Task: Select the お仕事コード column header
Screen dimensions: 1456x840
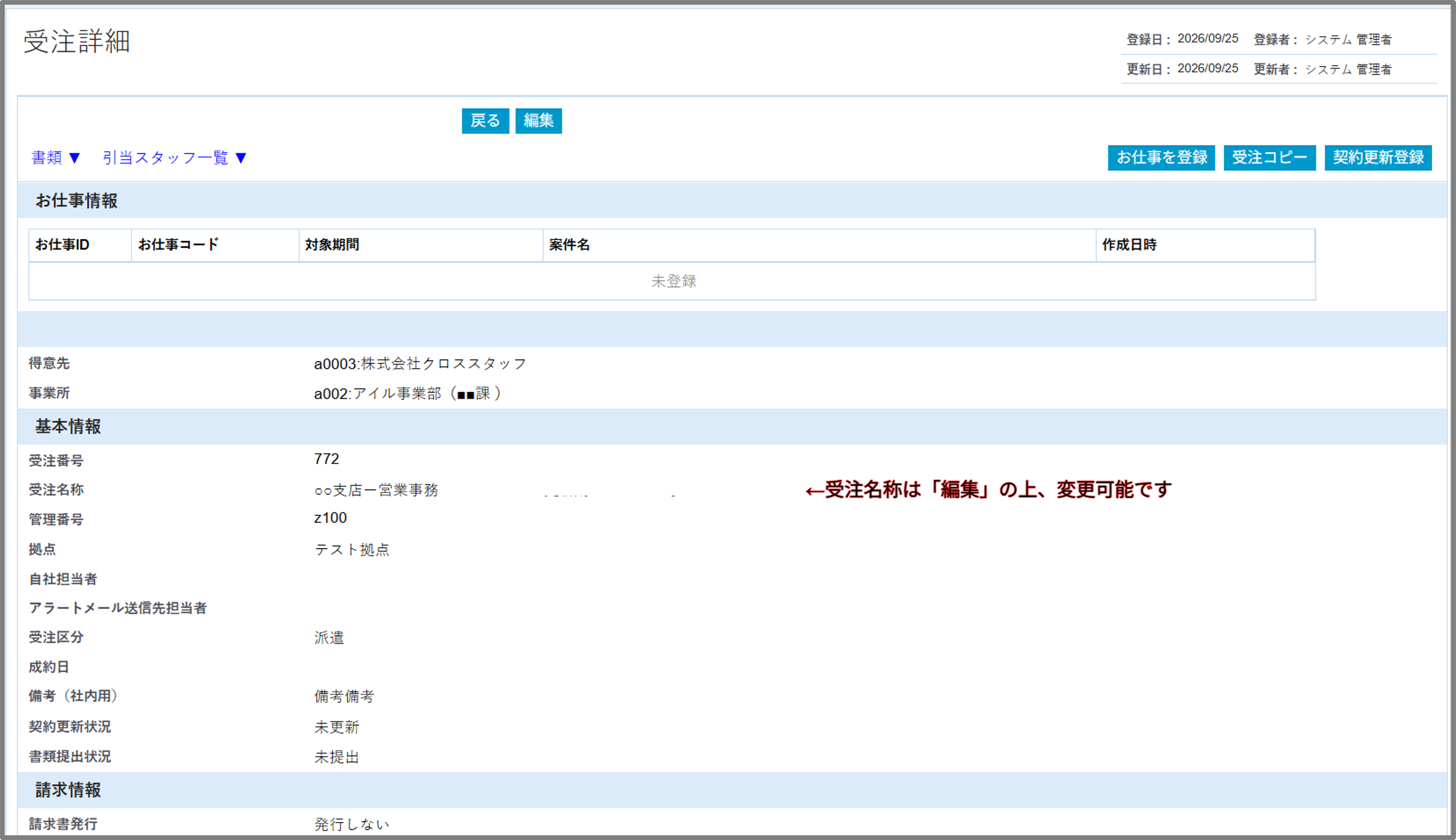Action: pos(215,245)
